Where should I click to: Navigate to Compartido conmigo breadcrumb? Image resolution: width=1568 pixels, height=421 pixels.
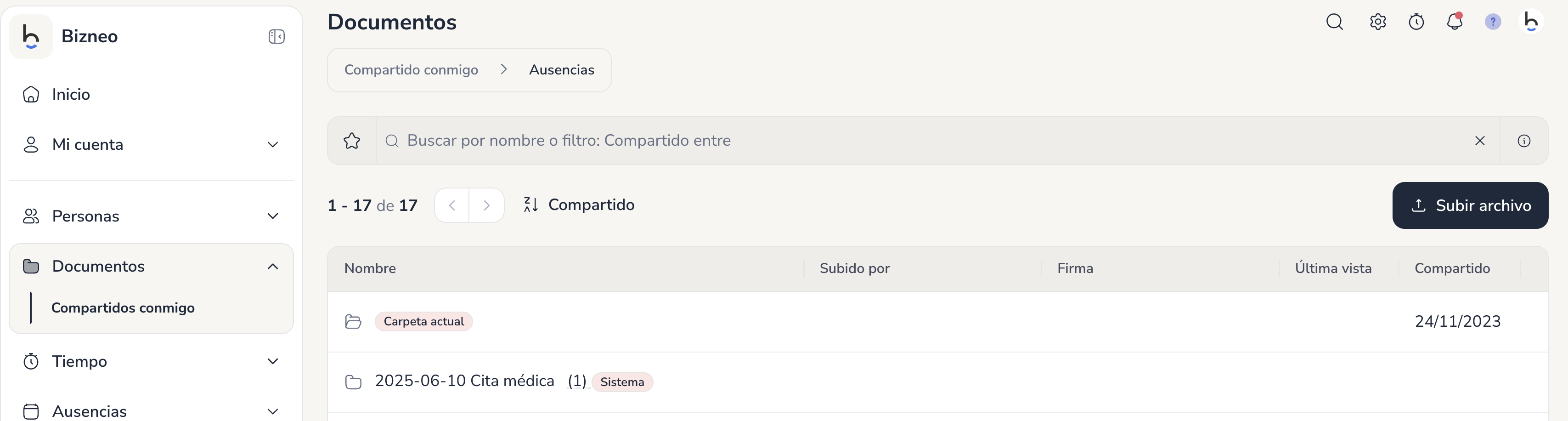tap(412, 70)
